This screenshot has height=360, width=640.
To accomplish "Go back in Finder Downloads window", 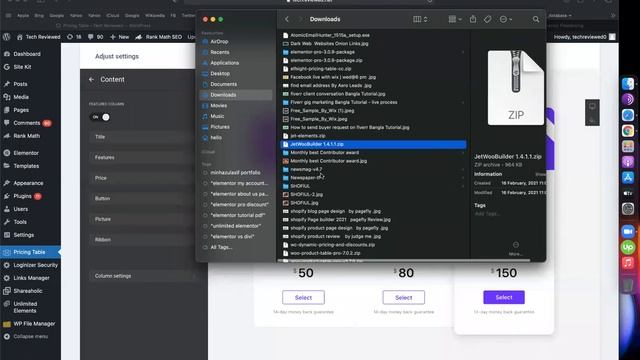I will (x=287, y=19).
